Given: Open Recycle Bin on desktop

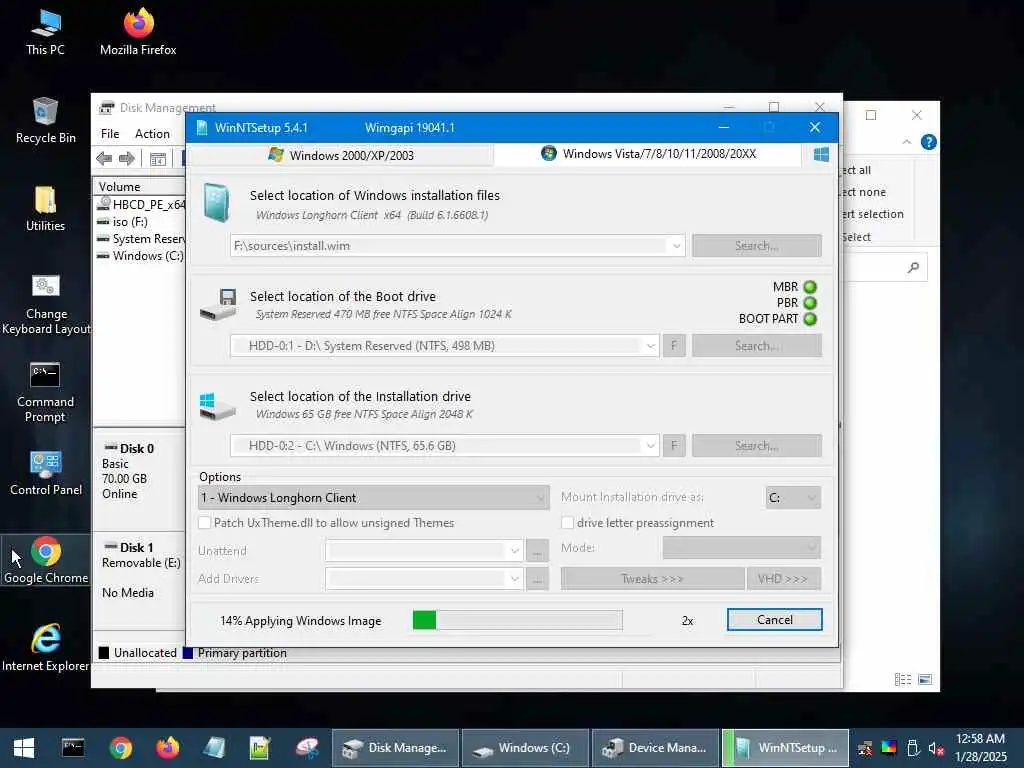Looking at the screenshot, I should 45,120.
